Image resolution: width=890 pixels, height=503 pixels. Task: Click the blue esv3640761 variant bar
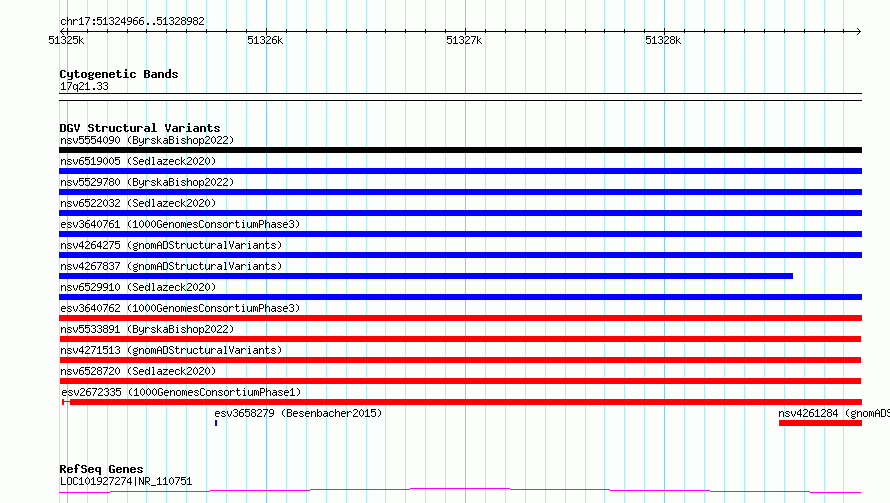point(460,234)
